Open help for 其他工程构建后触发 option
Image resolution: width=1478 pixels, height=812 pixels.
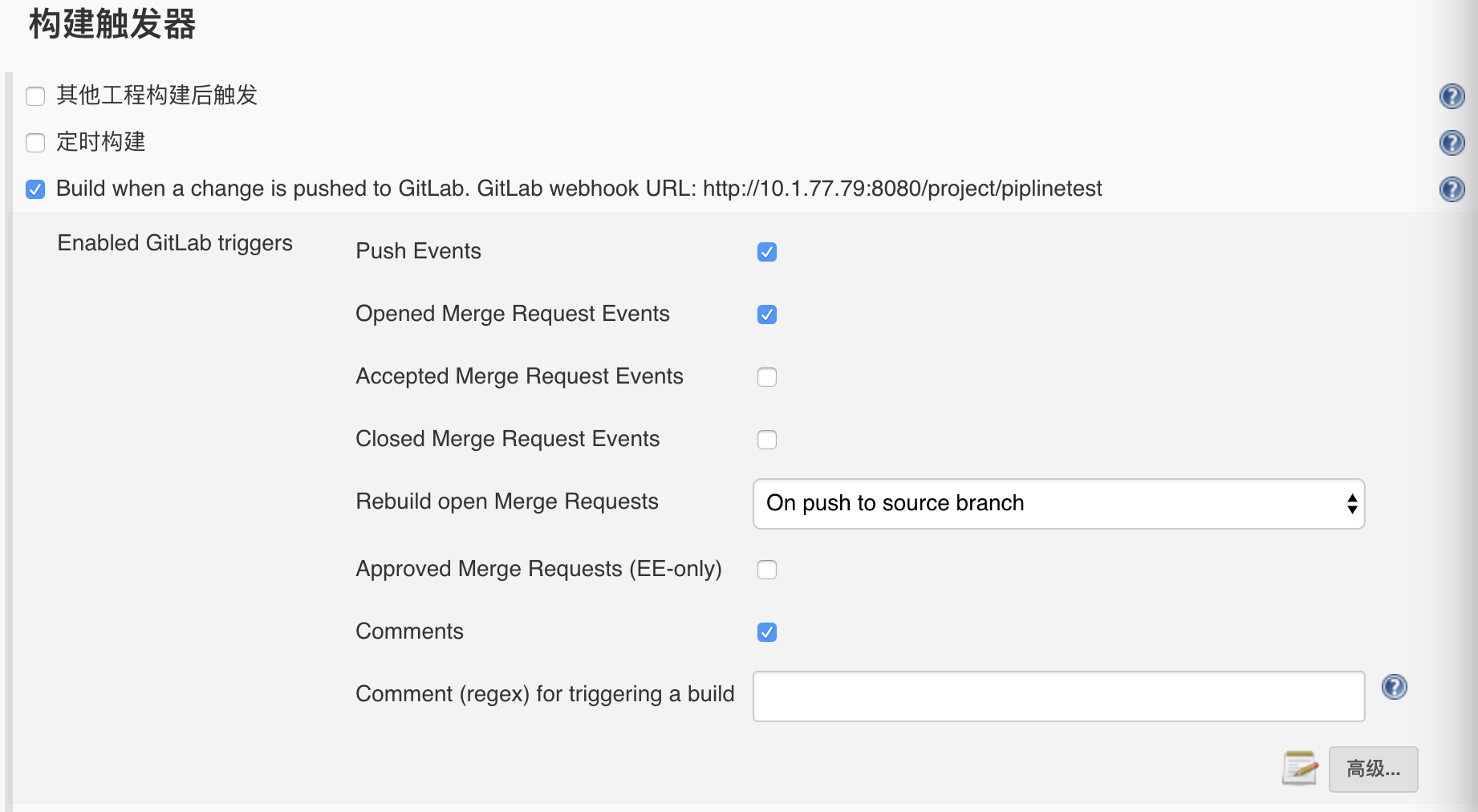1452,96
